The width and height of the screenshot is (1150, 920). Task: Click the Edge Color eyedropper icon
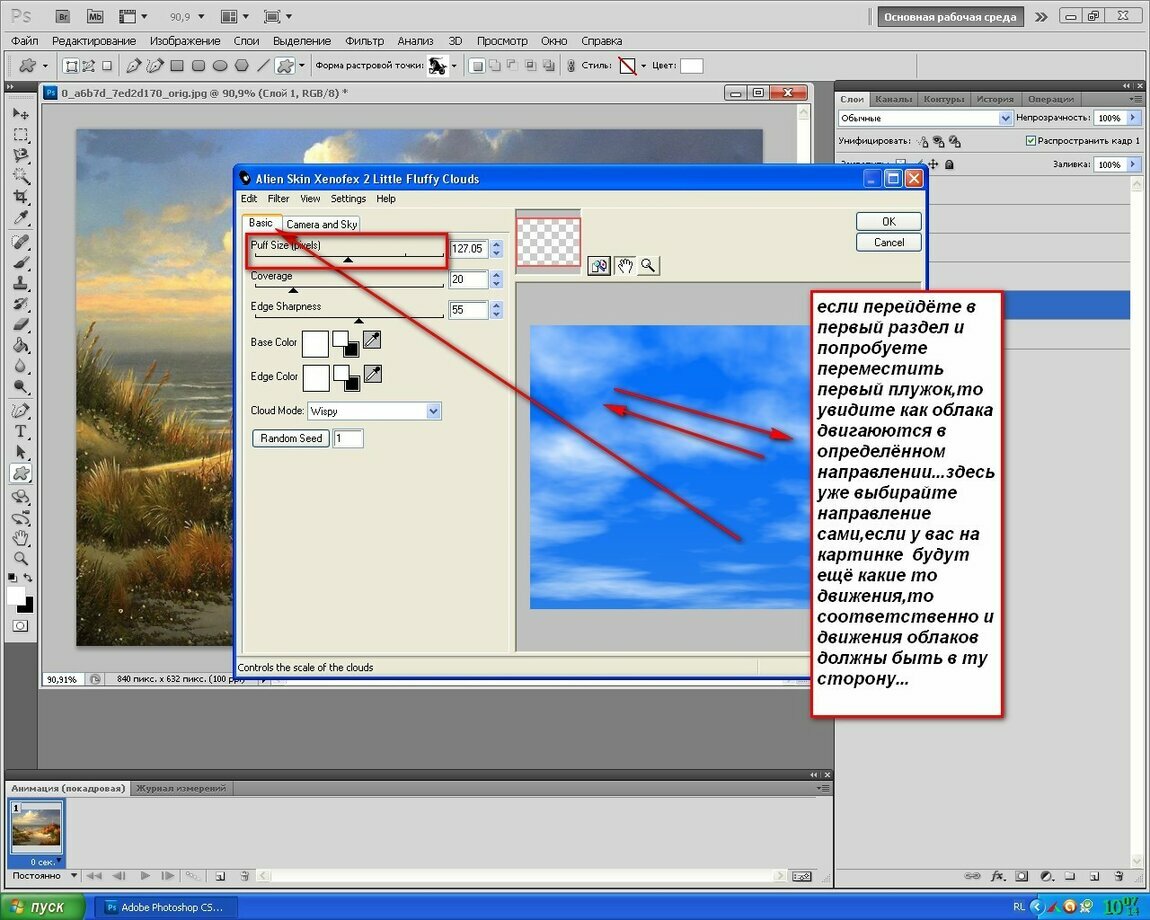pos(373,374)
